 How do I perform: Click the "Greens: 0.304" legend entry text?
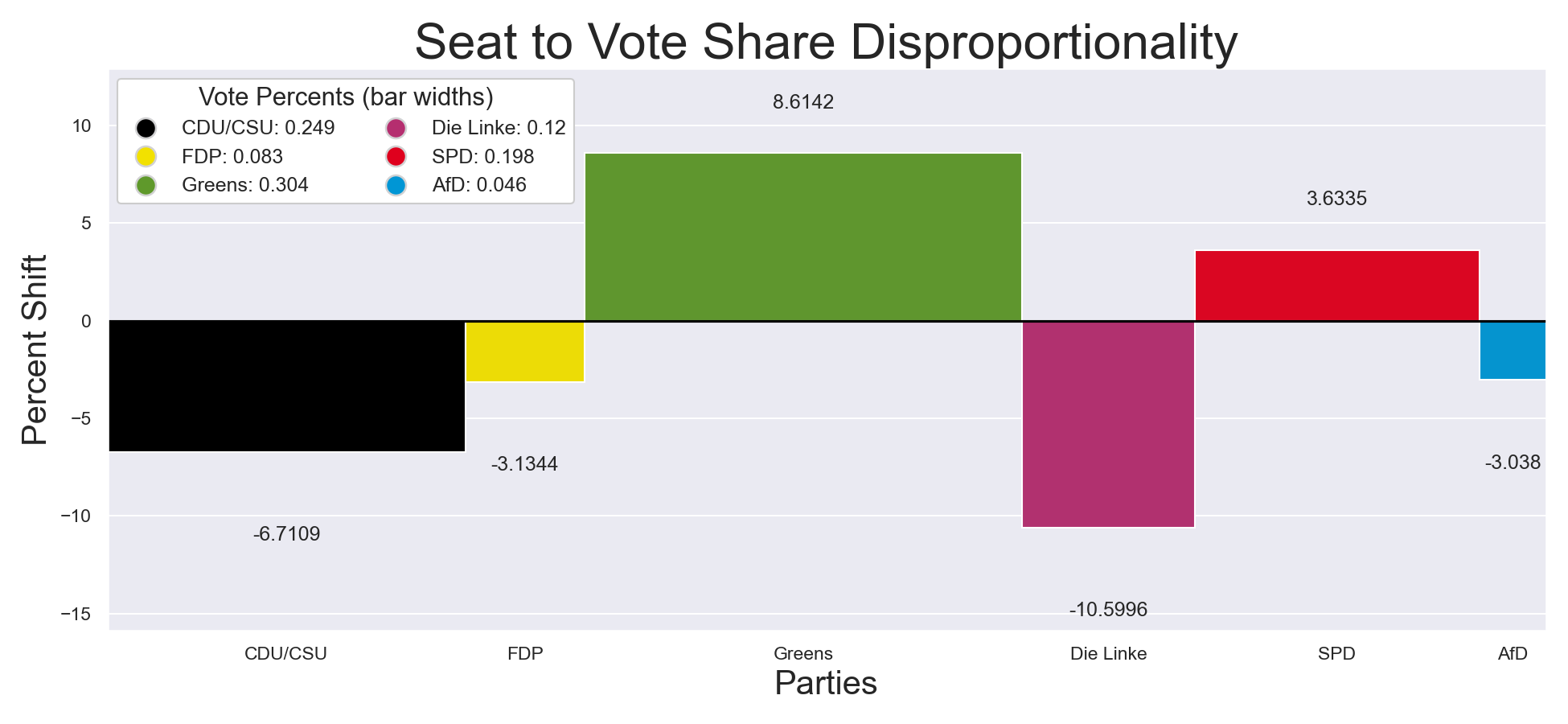(x=245, y=185)
